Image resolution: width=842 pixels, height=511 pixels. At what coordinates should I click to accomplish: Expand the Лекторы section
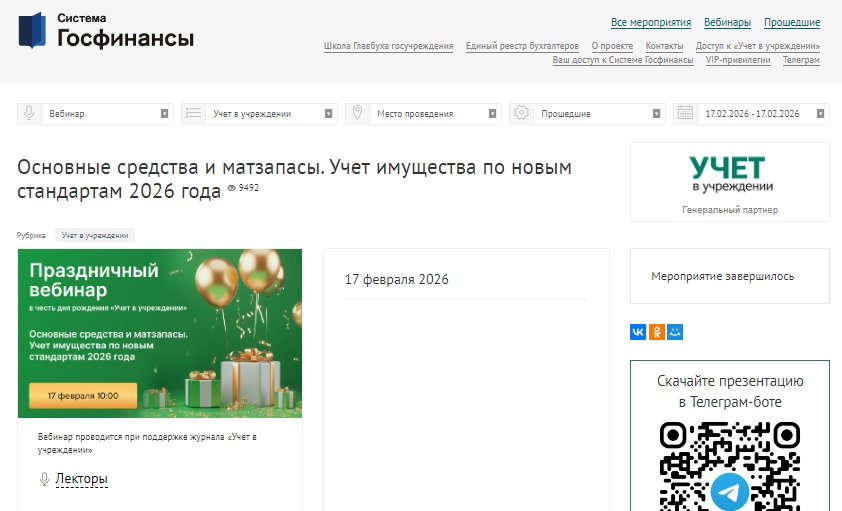click(81, 479)
